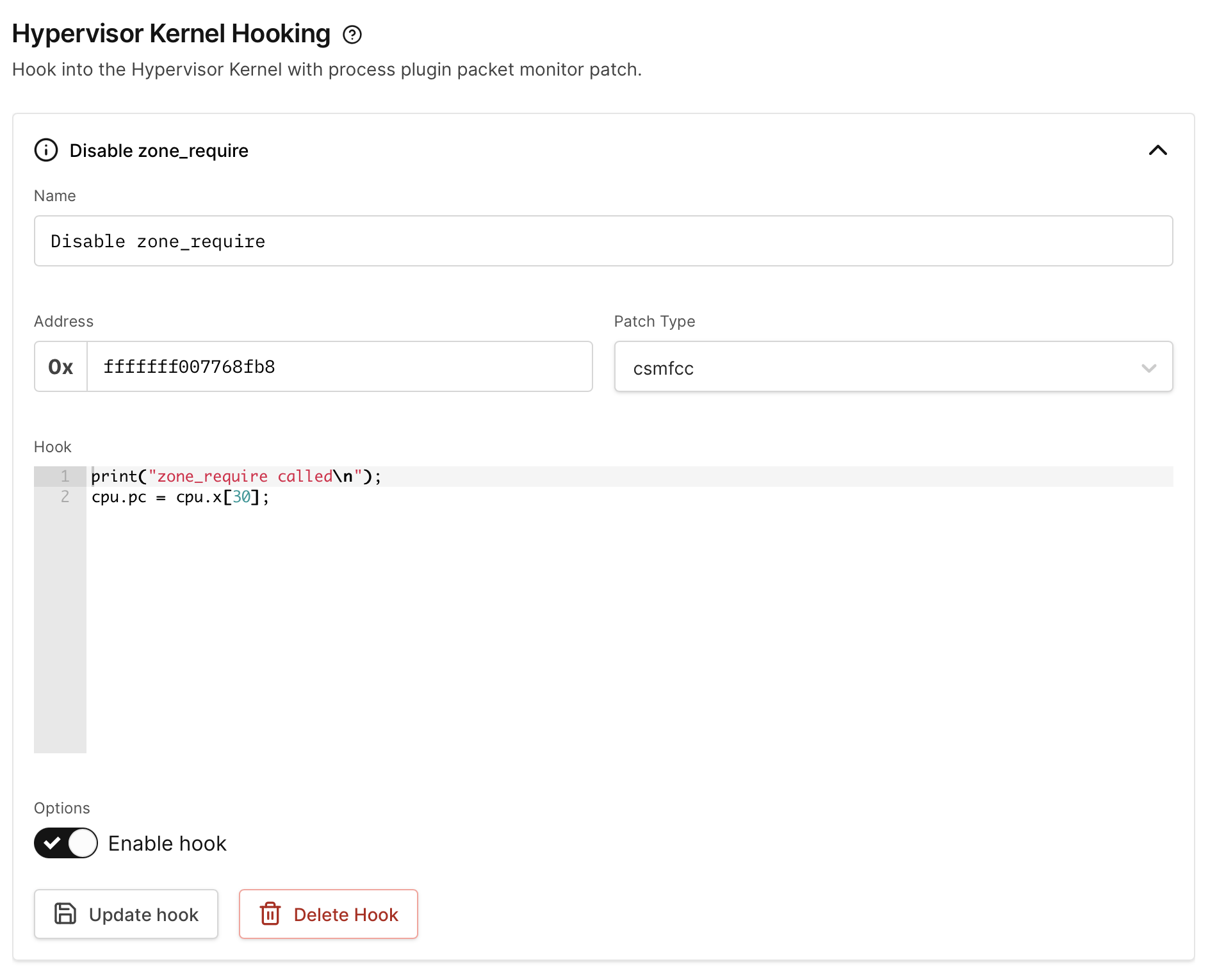The height and width of the screenshot is (980, 1217).
Task: Click the info icon beside Disable zone_require
Action: (x=45, y=151)
